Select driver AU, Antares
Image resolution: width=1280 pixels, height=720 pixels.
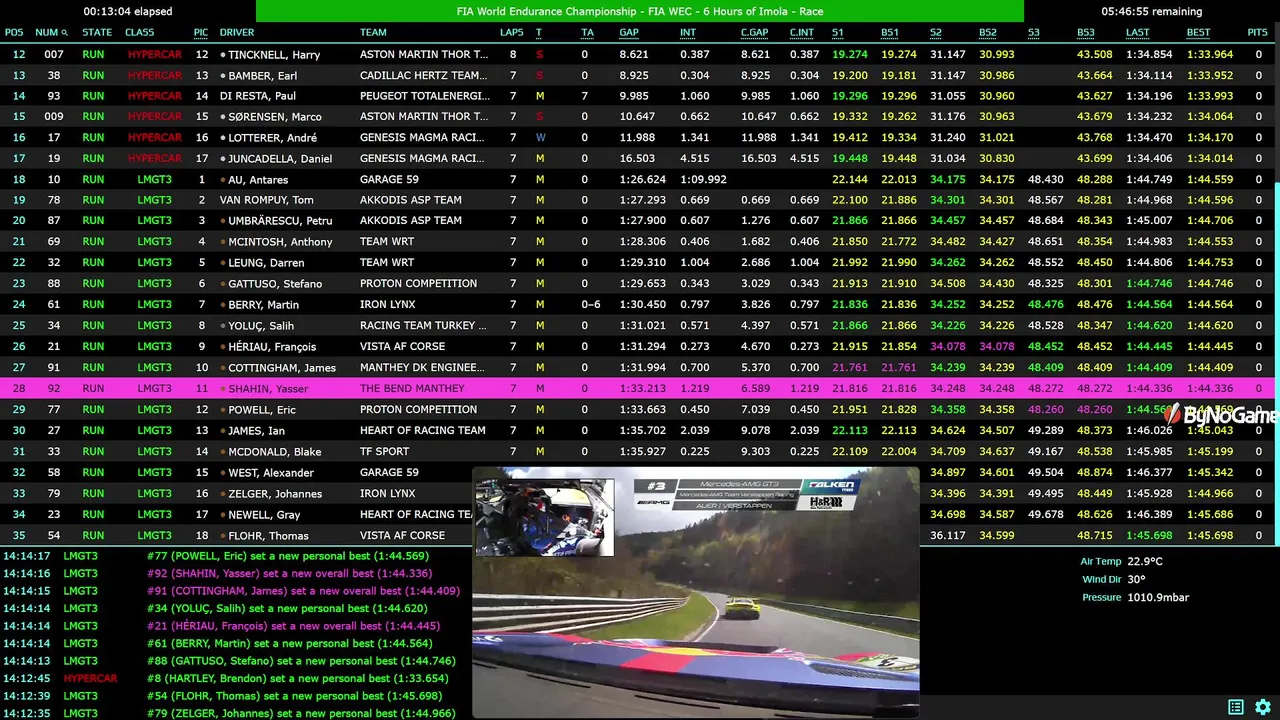tap(258, 180)
